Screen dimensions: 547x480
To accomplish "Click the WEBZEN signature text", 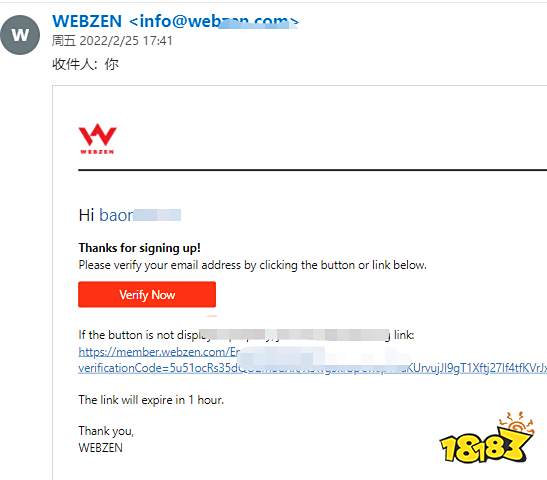I will pos(100,448).
